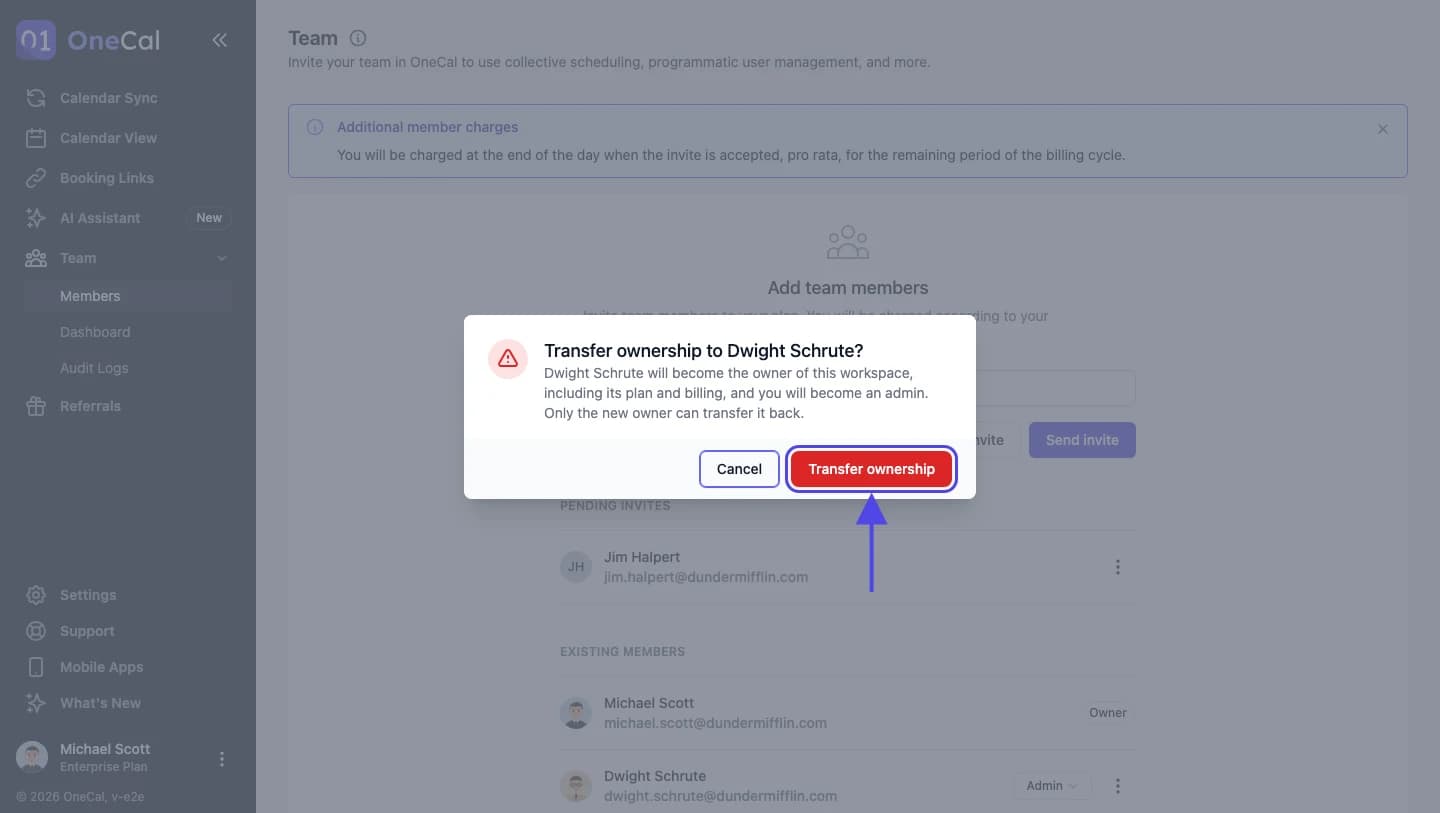Viewport: 1440px width, 813px height.
Task: Click the Settings gear icon
Action: (36, 595)
